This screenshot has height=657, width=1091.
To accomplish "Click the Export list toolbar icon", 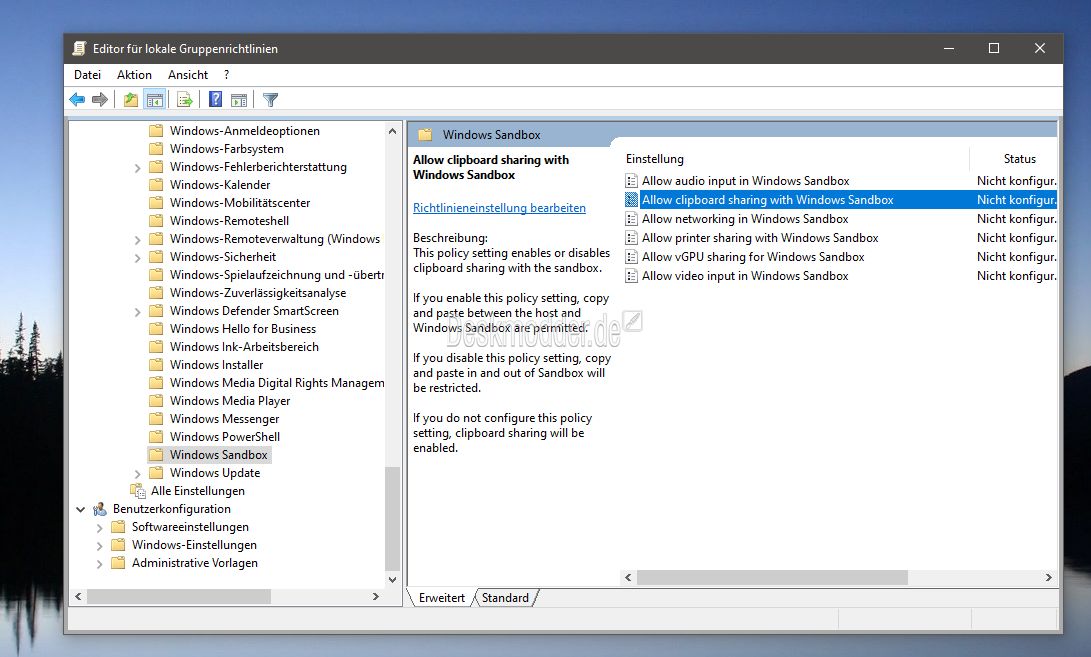I will [x=185, y=100].
